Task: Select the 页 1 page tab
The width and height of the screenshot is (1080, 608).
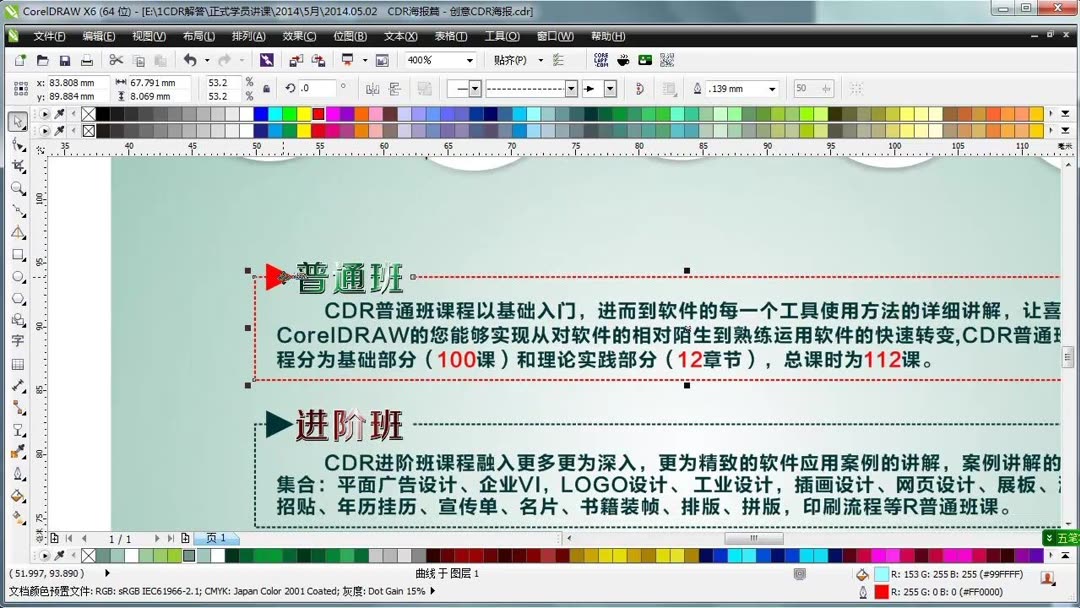Action: pyautogui.click(x=214, y=537)
